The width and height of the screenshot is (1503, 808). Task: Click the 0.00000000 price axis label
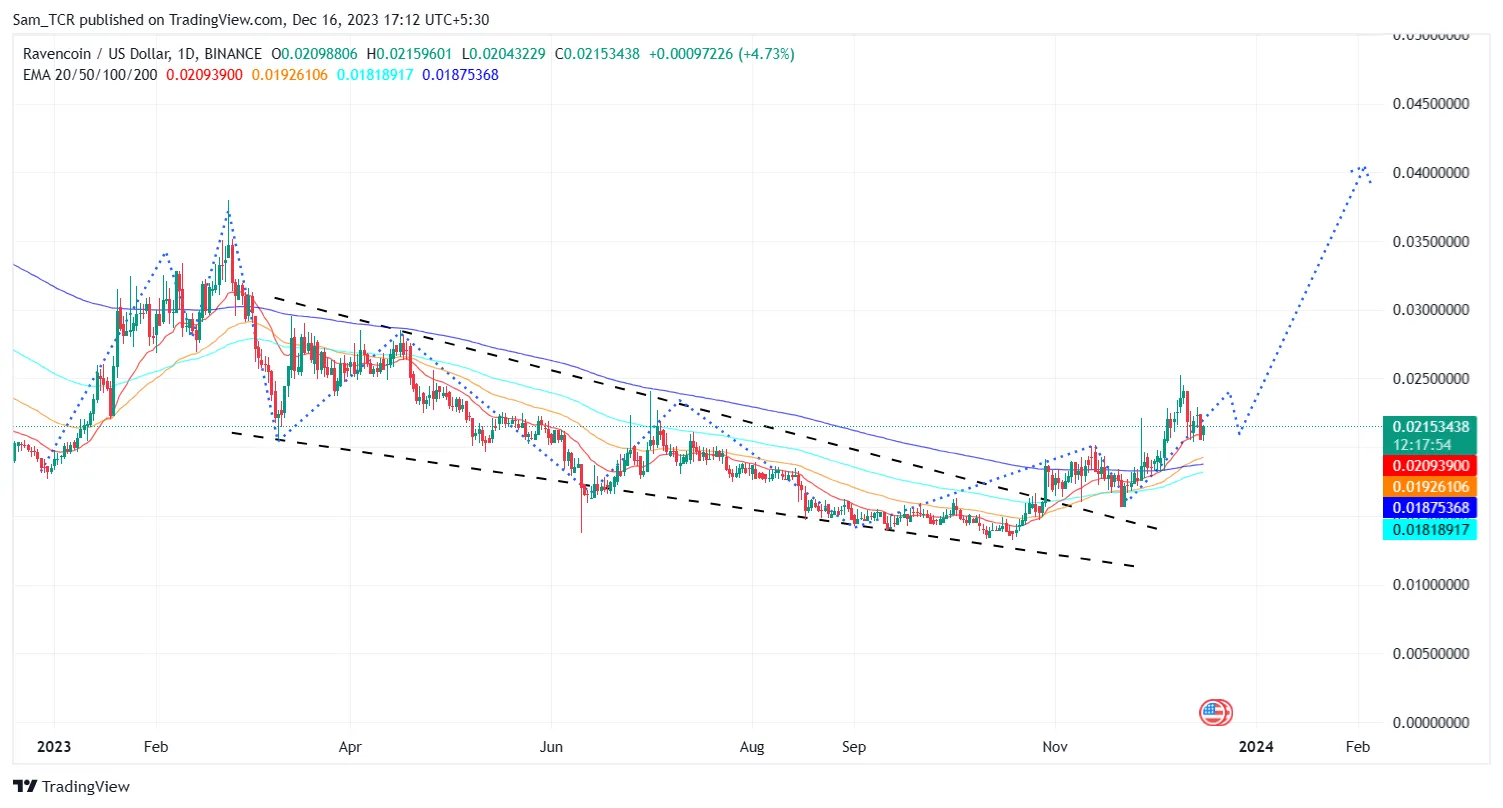(x=1430, y=722)
